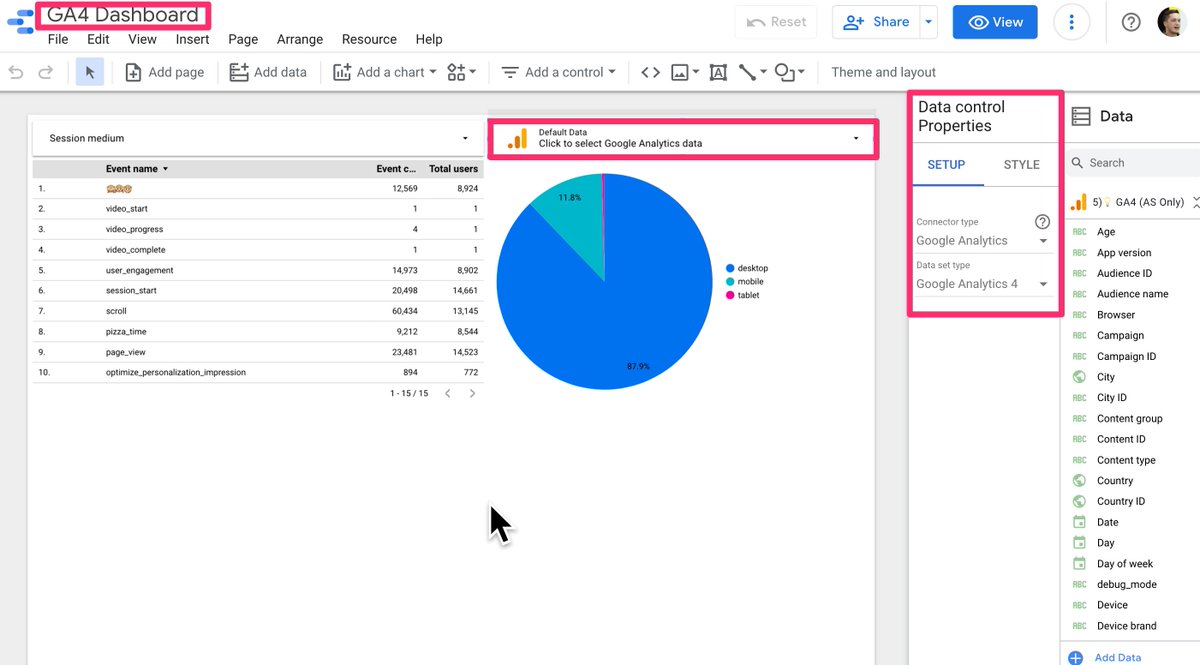Click the Data Studio logo icon
This screenshot has height=665, width=1200.
pyautogui.click(x=20, y=22)
